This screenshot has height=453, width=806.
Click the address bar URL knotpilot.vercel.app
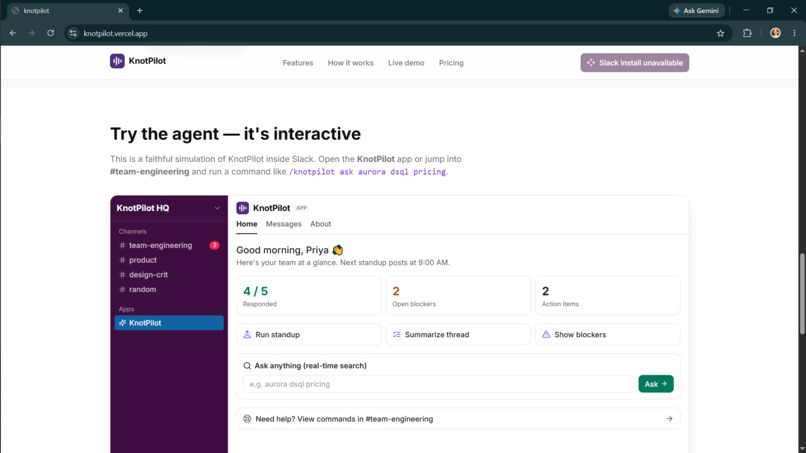click(x=115, y=33)
